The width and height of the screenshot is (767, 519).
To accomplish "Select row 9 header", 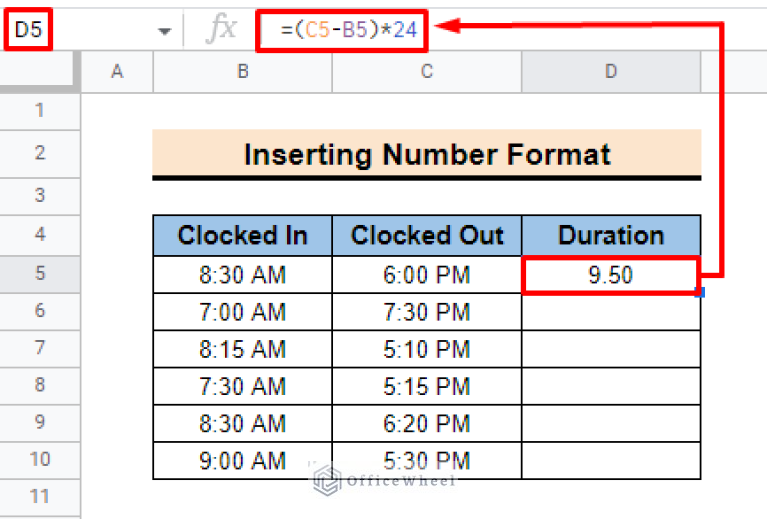I will tap(40, 423).
